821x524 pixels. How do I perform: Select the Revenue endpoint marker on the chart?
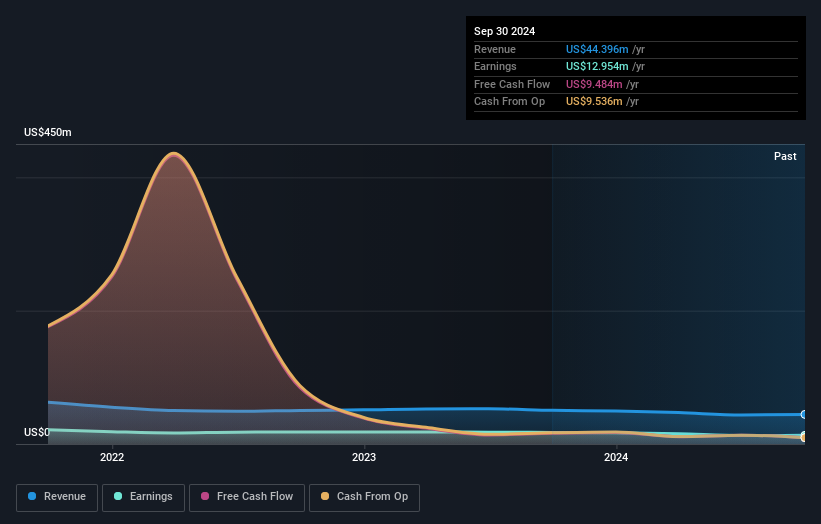[804, 415]
